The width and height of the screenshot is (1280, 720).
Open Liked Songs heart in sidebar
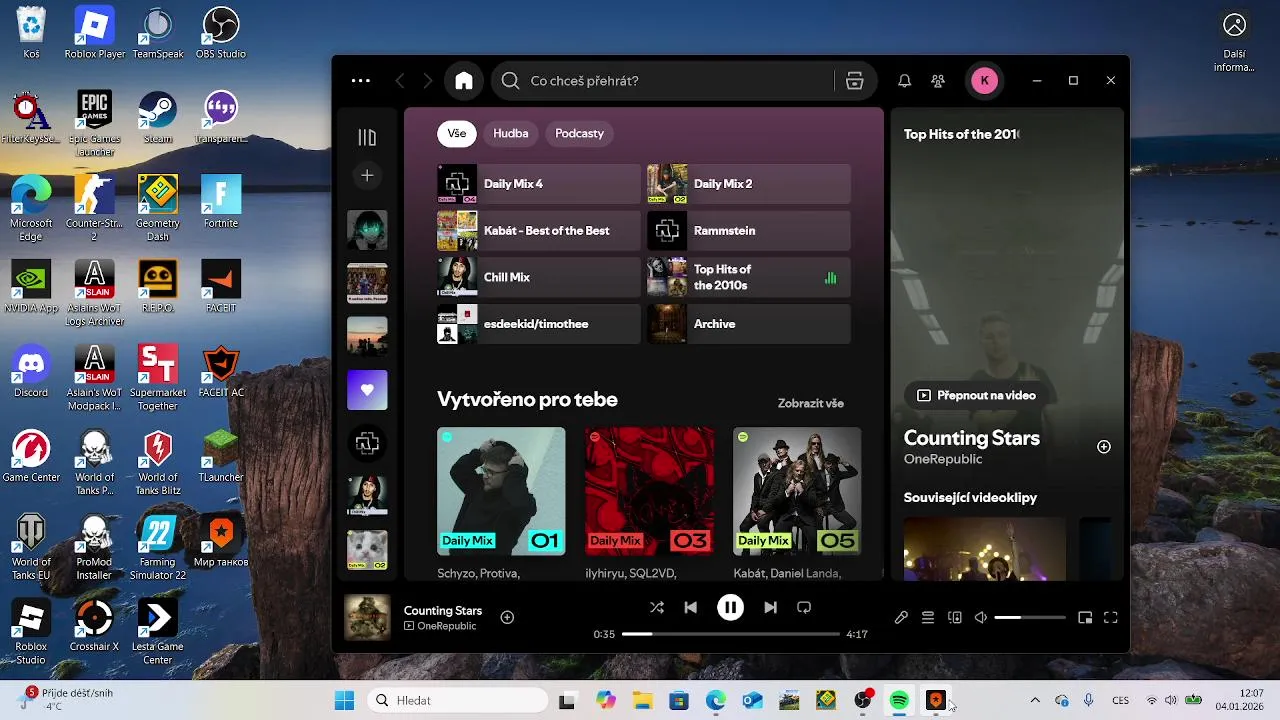tap(367, 390)
